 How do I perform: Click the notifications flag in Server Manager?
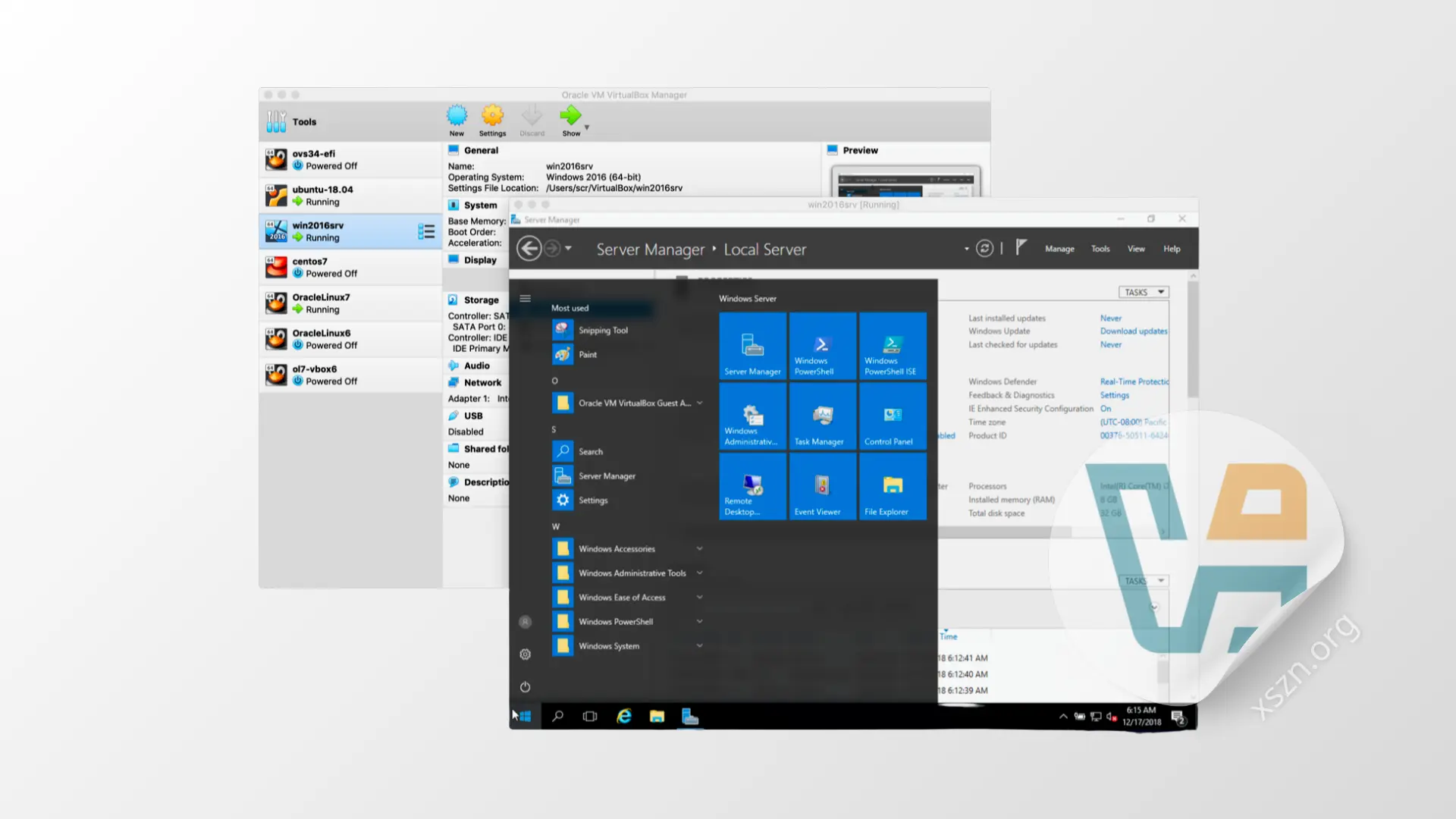[x=1021, y=248]
